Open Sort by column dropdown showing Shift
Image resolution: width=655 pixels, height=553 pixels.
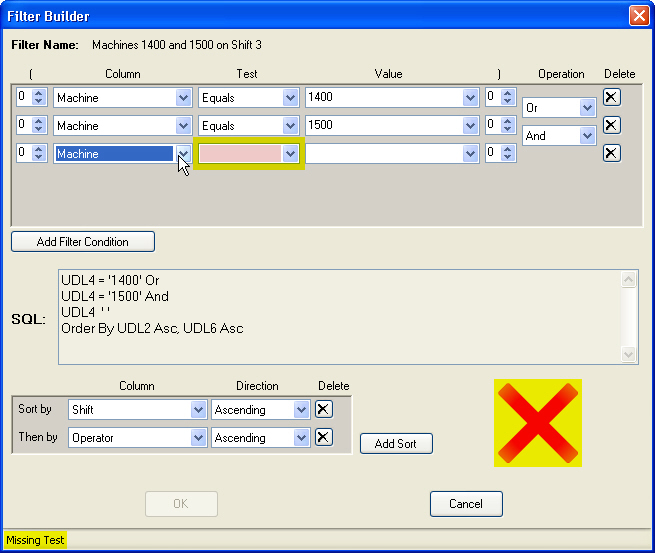[198, 410]
